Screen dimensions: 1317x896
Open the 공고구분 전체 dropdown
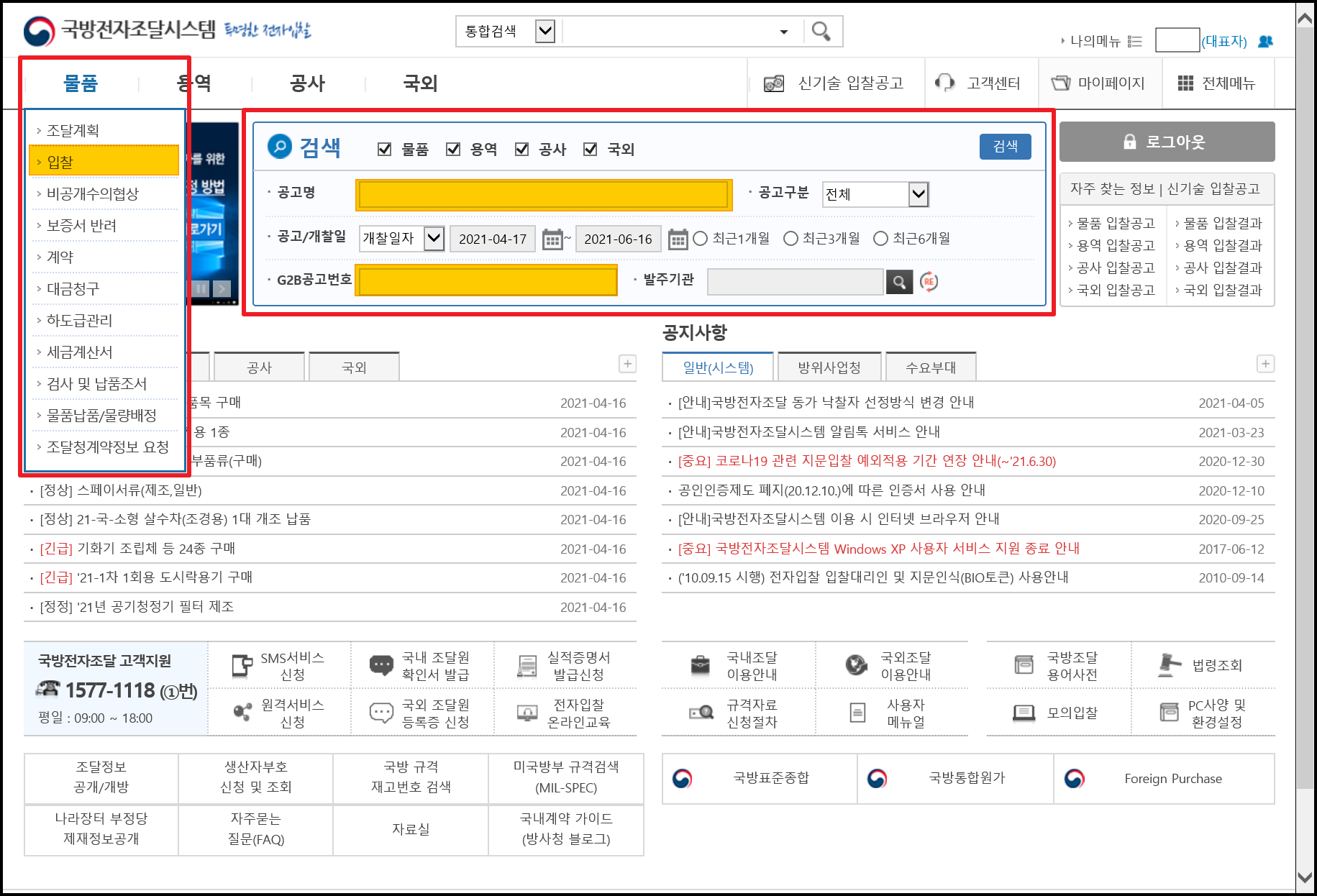(919, 194)
